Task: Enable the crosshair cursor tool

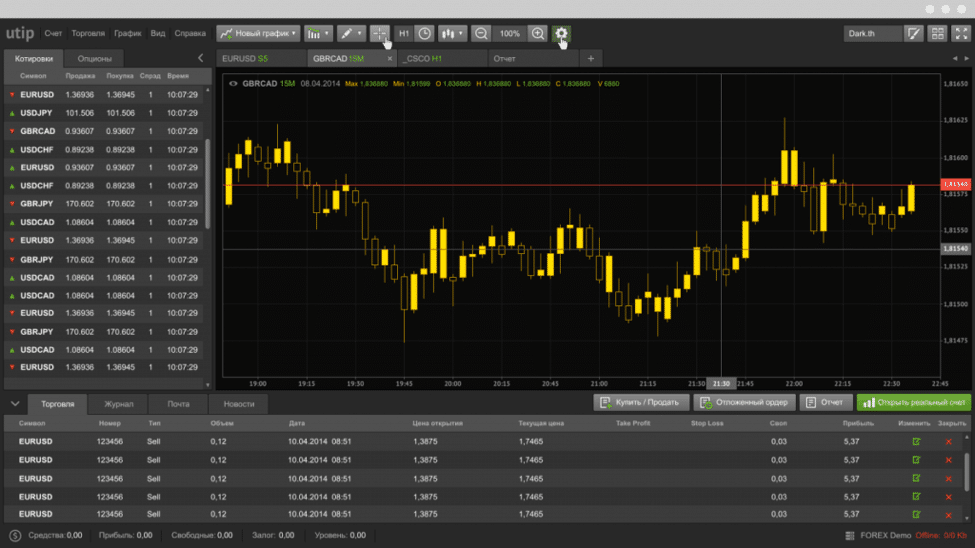Action: click(379, 34)
